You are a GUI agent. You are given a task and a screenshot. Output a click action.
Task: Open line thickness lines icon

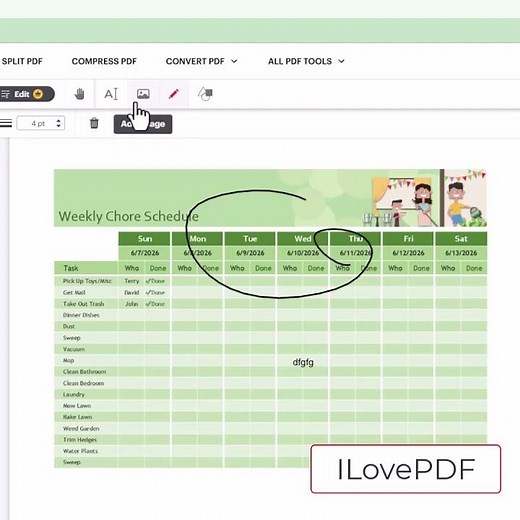pyautogui.click(x=6, y=123)
